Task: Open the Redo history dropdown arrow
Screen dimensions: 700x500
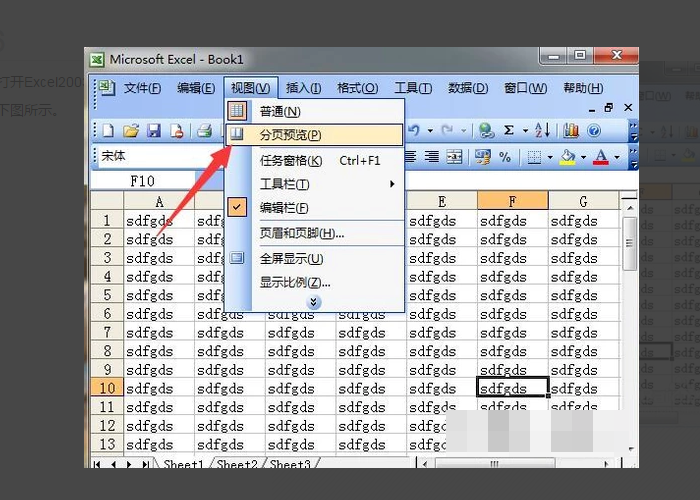Action: coord(464,131)
